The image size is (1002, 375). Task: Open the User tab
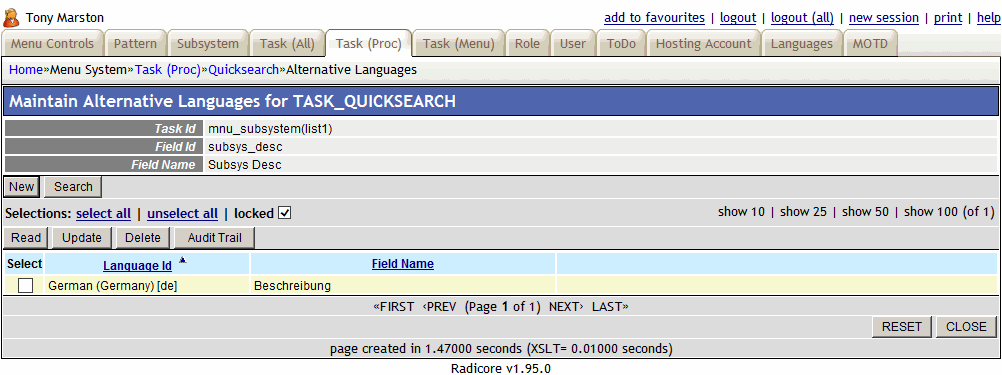[573, 44]
